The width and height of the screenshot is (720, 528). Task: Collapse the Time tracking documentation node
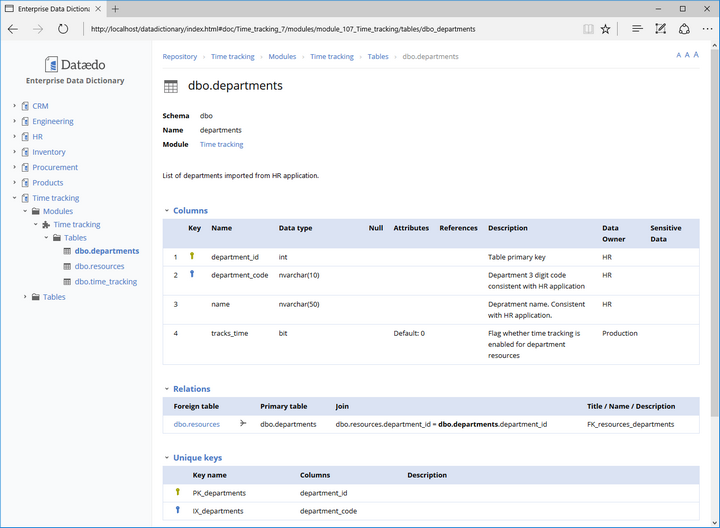[14, 198]
